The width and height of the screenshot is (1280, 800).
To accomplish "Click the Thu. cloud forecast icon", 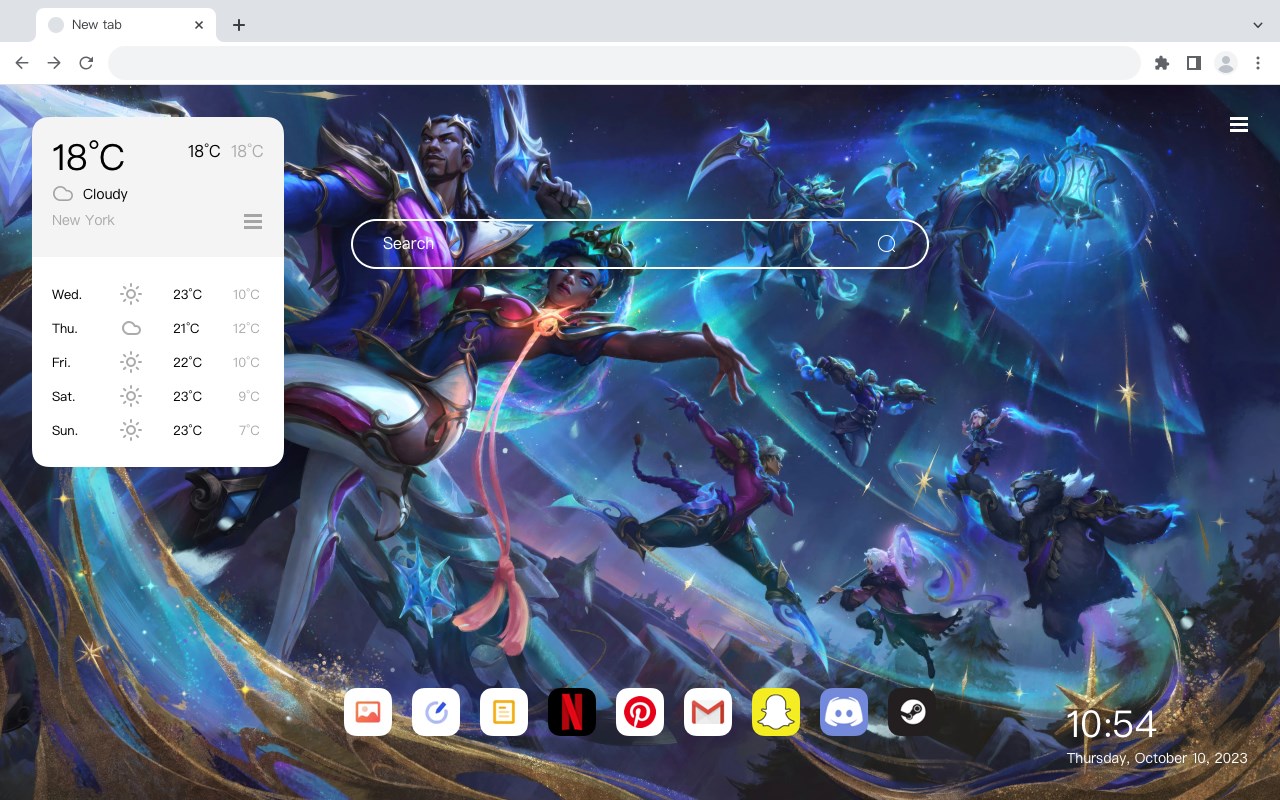I will [131, 328].
